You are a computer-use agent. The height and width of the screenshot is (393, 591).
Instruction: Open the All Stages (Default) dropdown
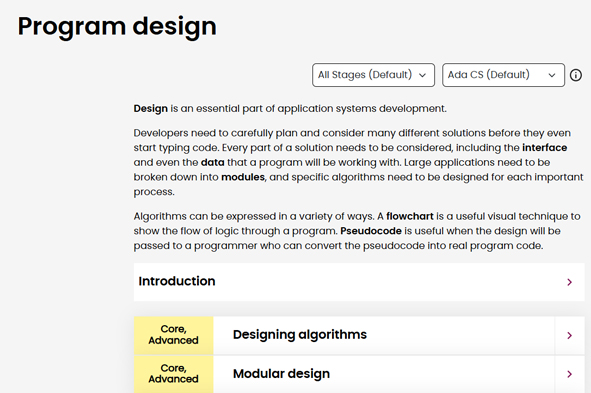[373, 75]
